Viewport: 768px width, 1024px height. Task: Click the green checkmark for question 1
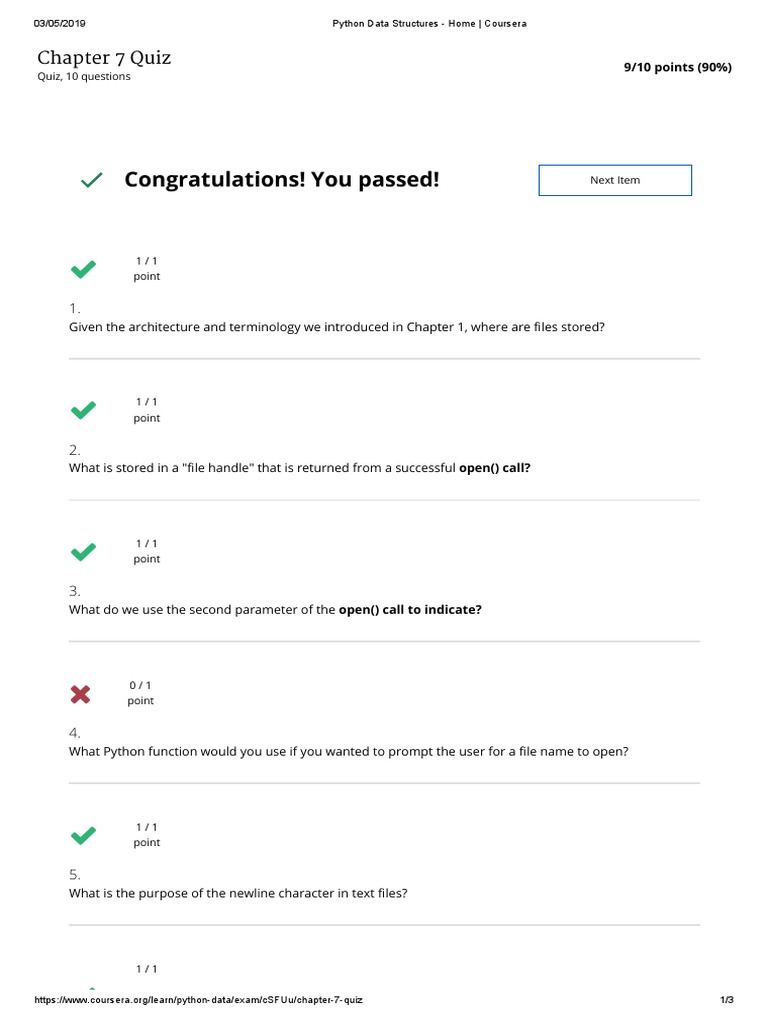coord(83,268)
